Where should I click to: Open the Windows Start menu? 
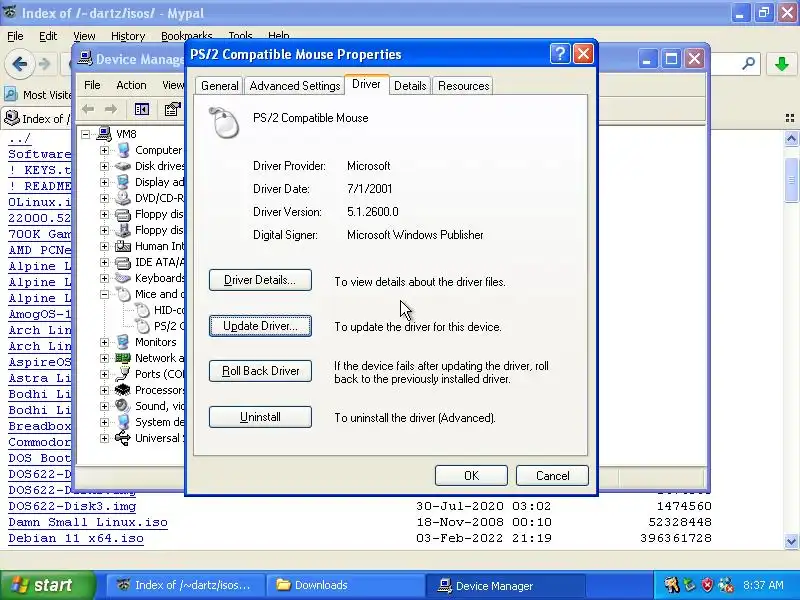coord(46,585)
